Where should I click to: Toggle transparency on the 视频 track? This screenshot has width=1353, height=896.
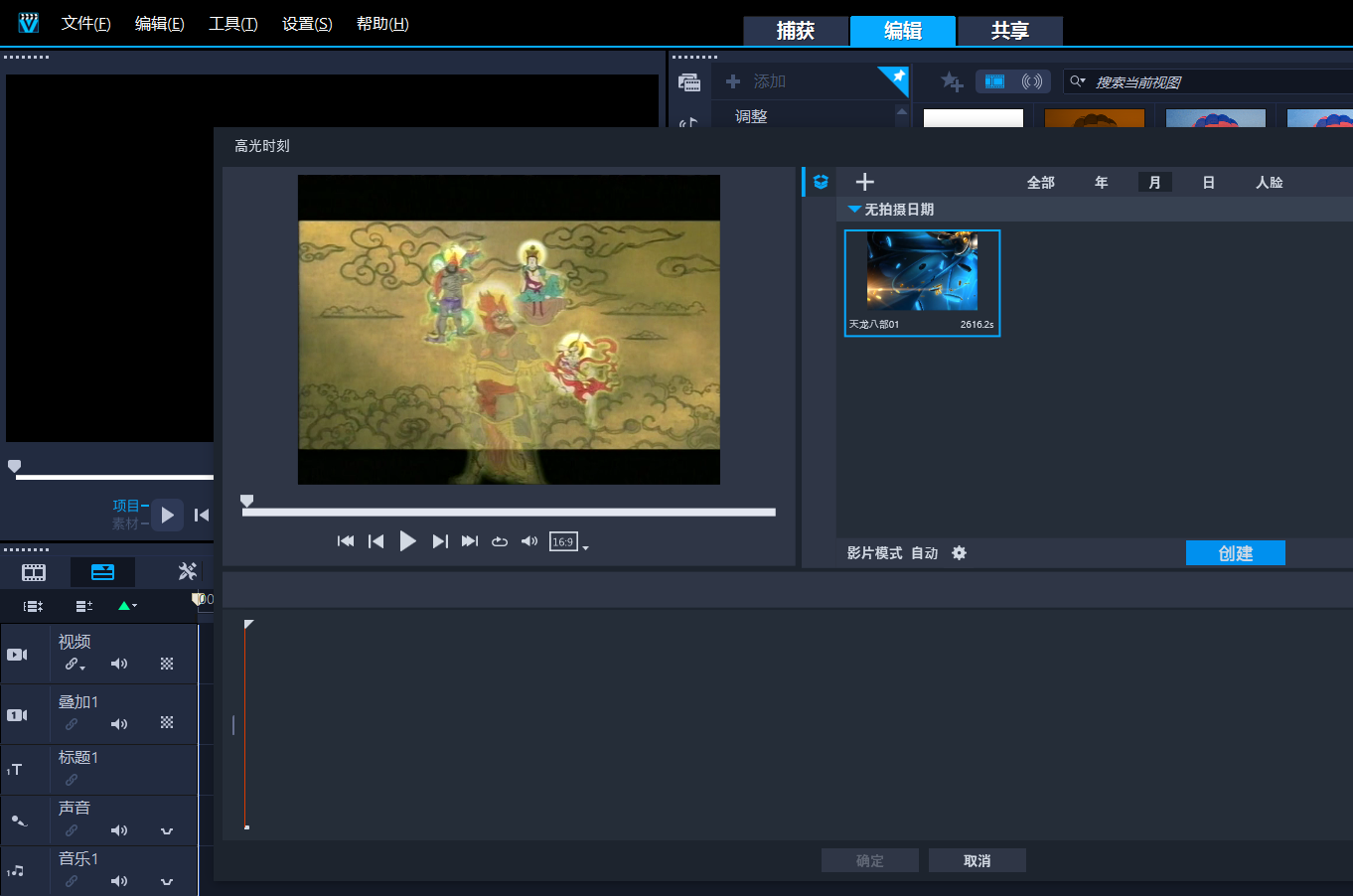coord(167,664)
